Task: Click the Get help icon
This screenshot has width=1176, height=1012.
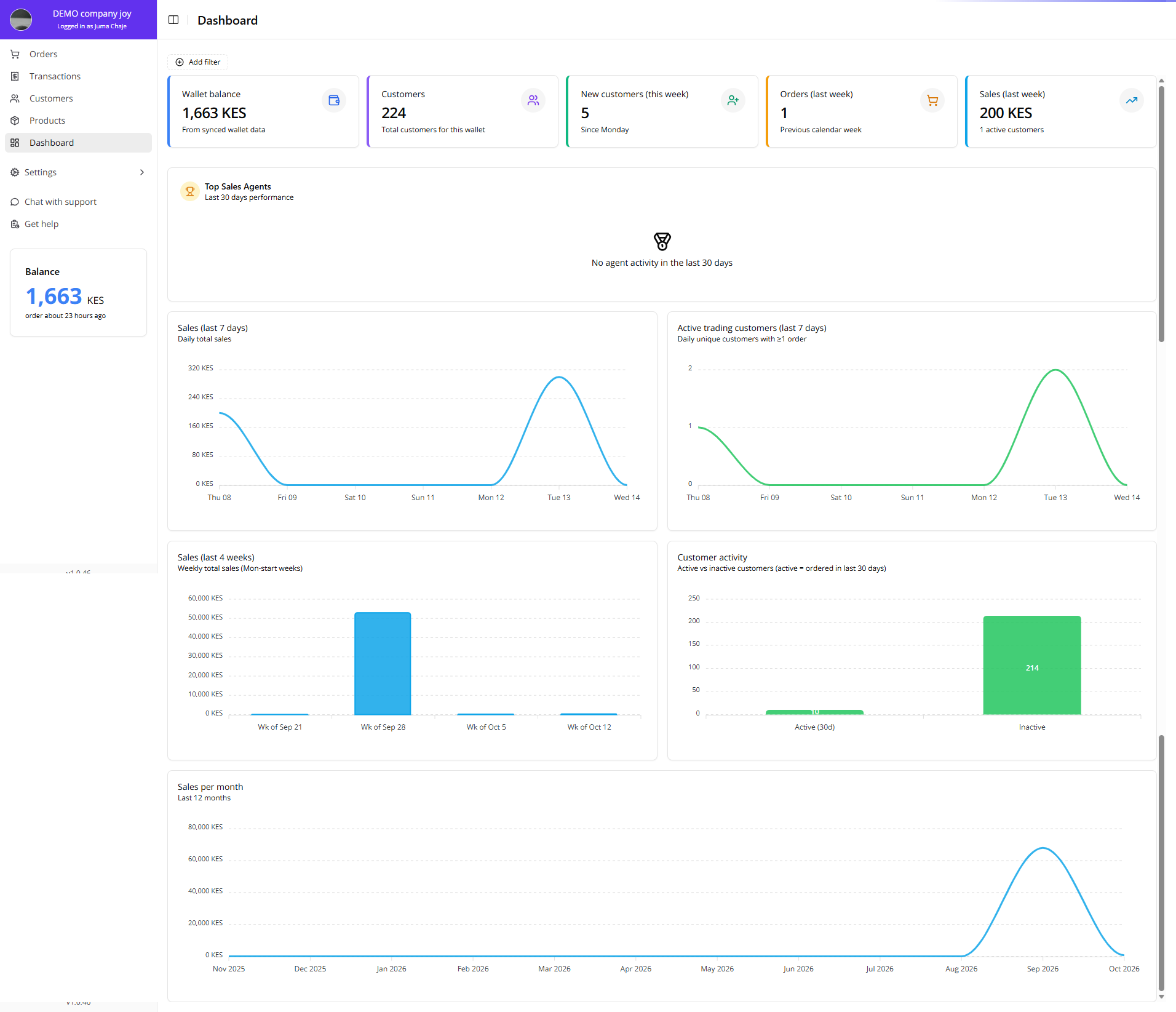Action: 15,224
